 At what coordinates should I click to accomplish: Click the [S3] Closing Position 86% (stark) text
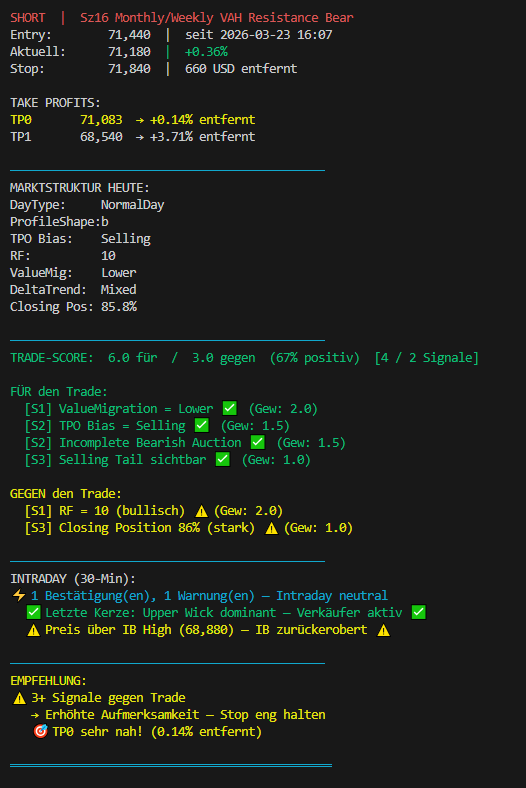point(140,528)
